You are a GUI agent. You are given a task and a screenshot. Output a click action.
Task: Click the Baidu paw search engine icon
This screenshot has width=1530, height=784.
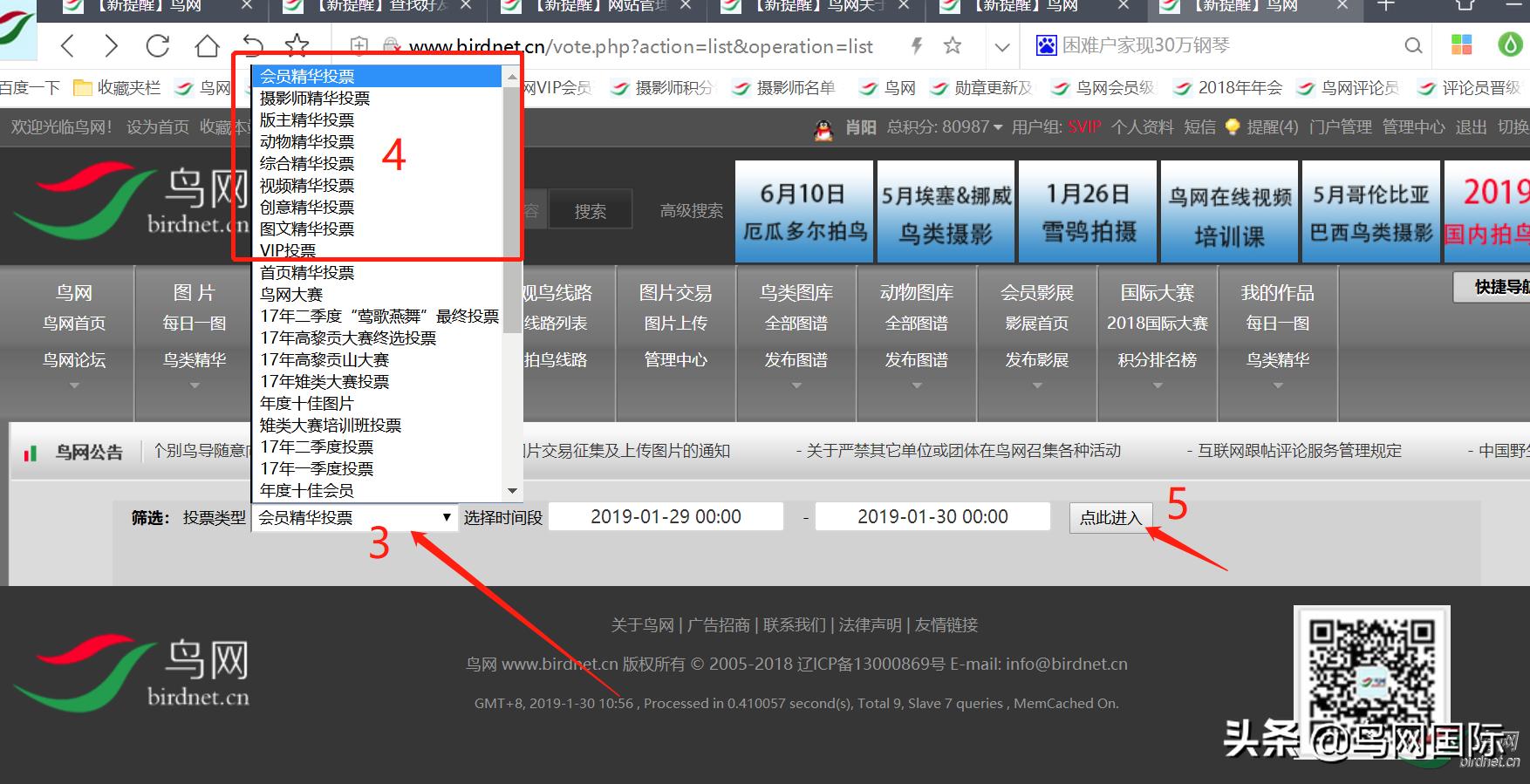[x=1046, y=45]
